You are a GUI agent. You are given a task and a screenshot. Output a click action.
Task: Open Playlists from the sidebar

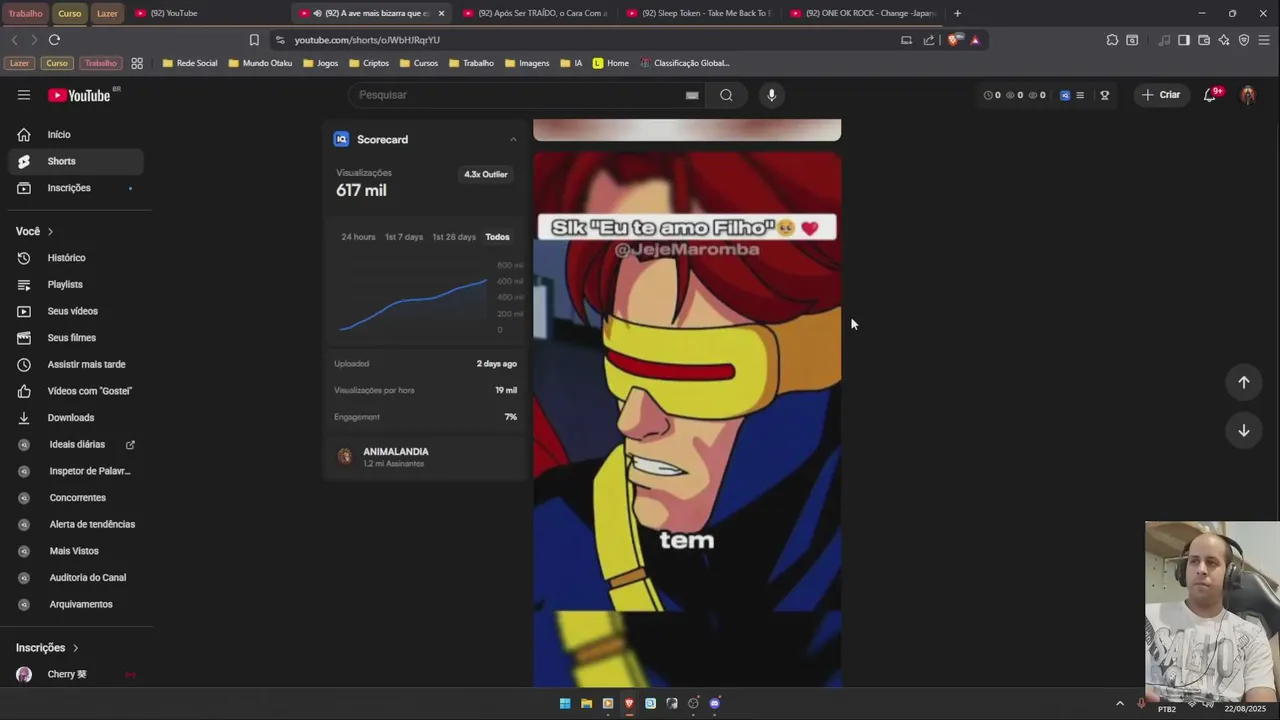76,284
